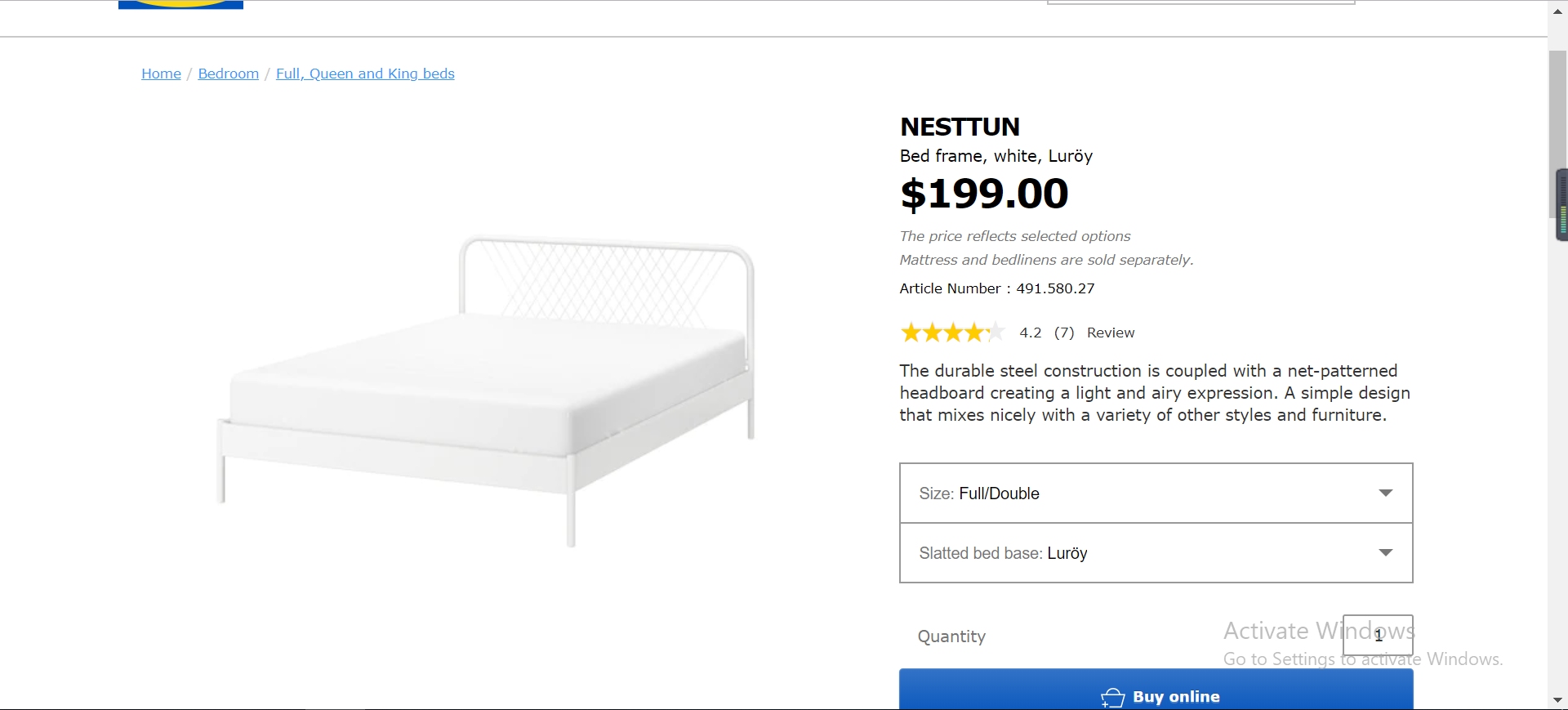Click the dark level-meter widget on right edge
Viewport: 1568px width, 710px height.
tap(1562, 204)
